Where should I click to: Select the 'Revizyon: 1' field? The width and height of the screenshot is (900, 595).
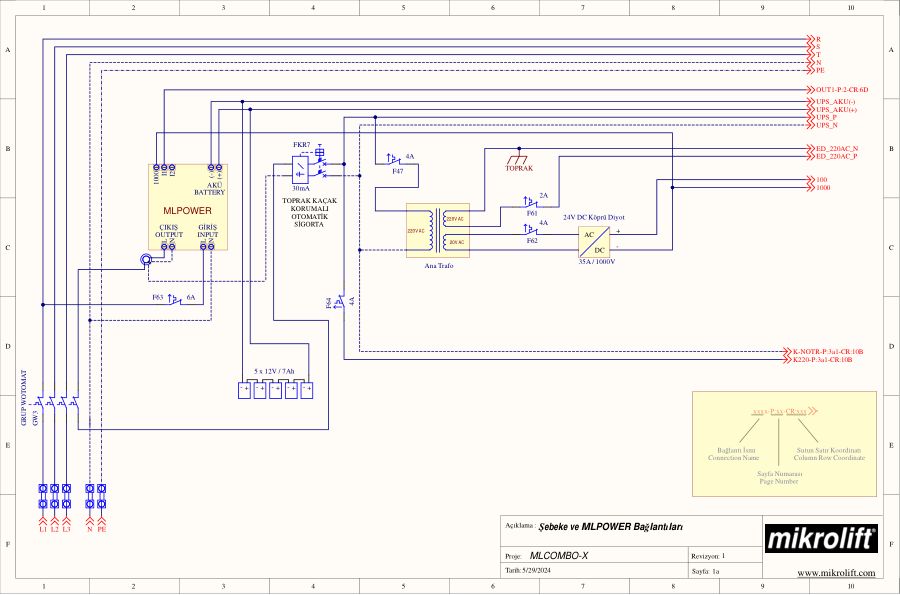(x=708, y=556)
